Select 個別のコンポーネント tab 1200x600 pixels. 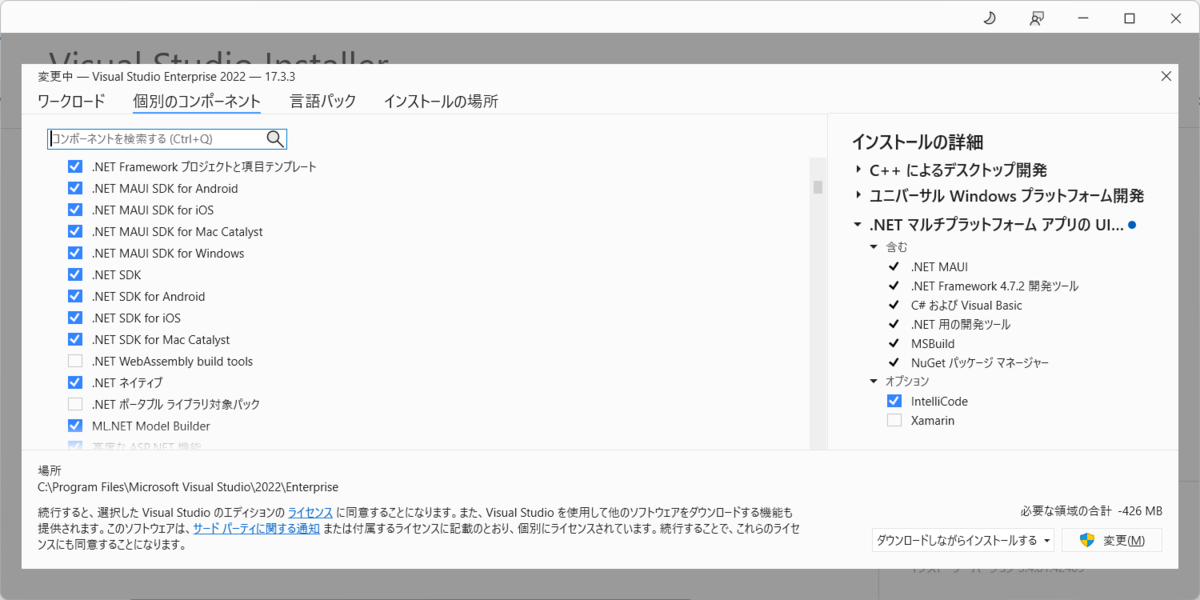click(x=197, y=101)
